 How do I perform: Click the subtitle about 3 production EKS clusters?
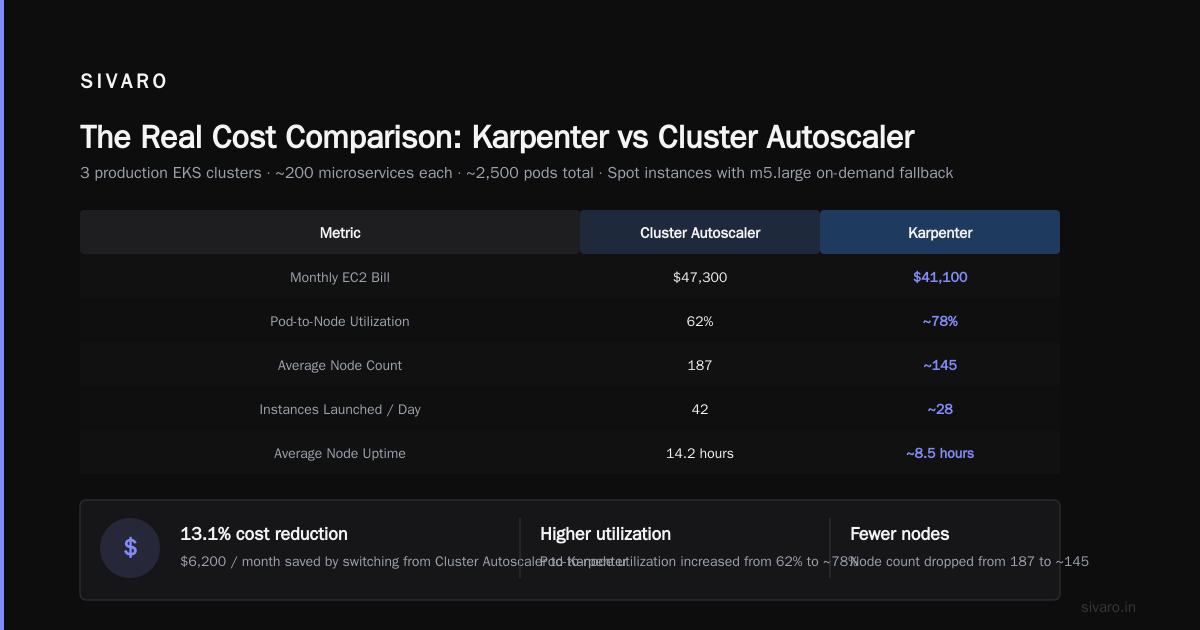tap(517, 173)
